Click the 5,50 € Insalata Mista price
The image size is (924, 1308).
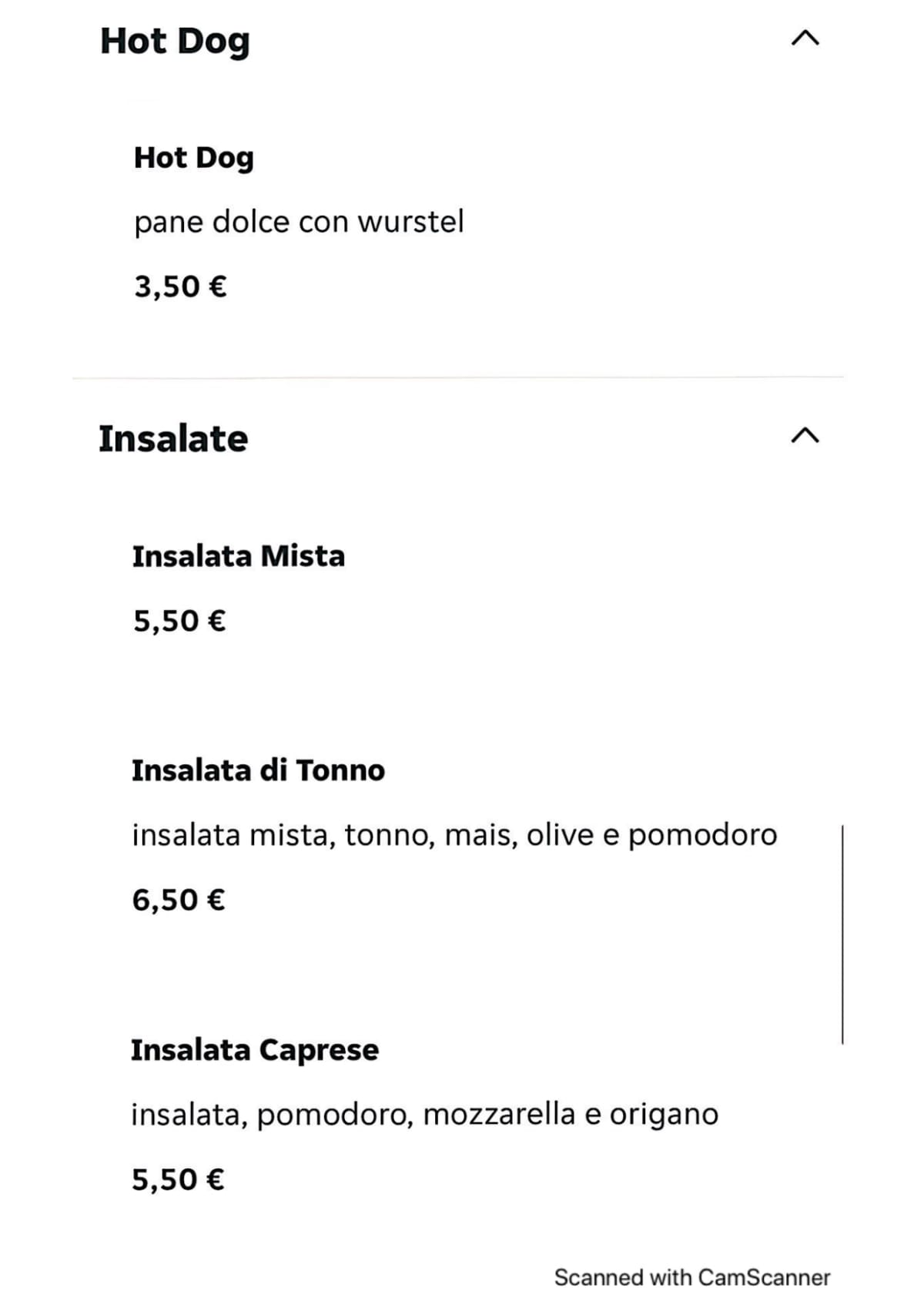(179, 619)
